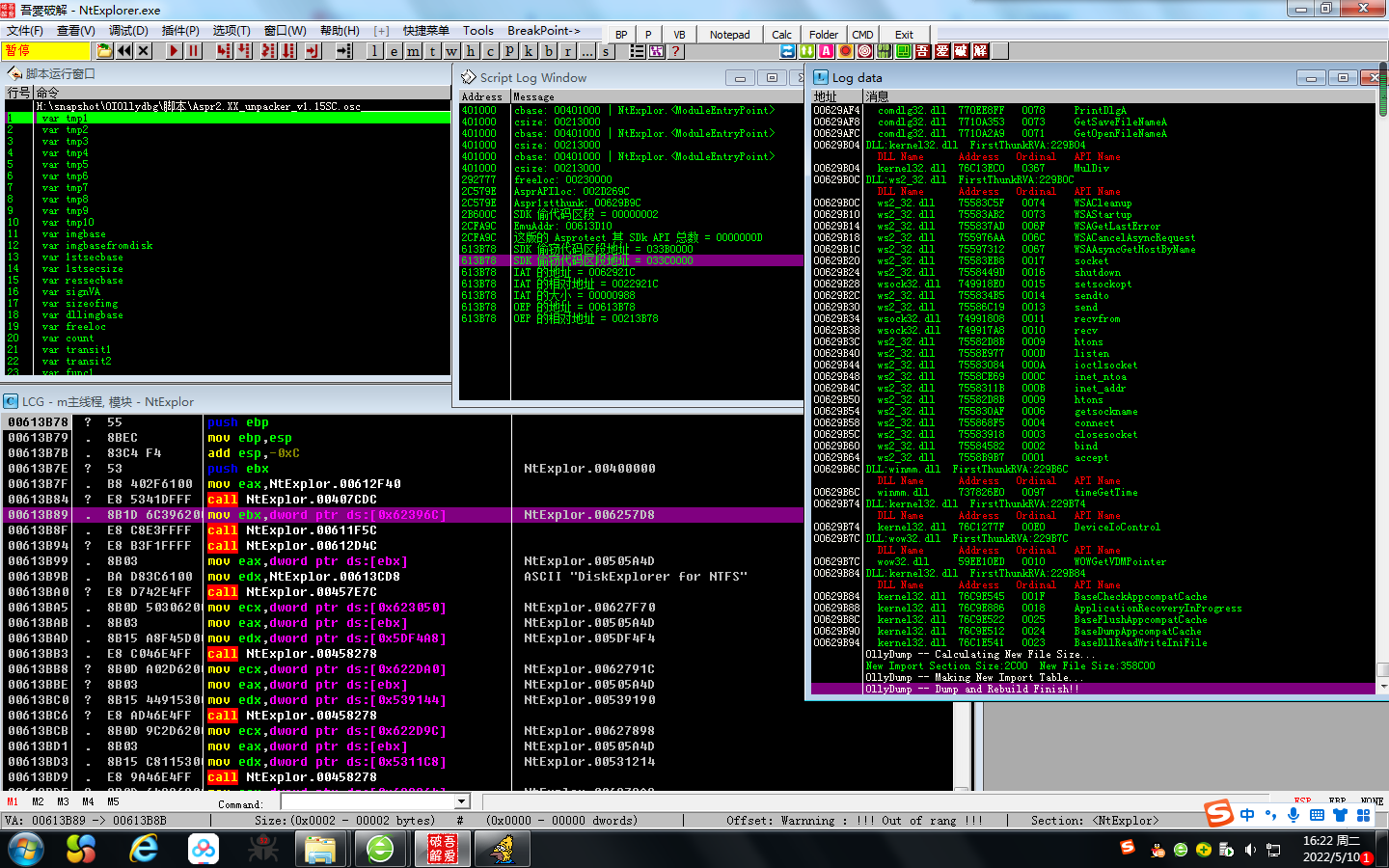Open the Log window with 'l' button

coord(374,51)
